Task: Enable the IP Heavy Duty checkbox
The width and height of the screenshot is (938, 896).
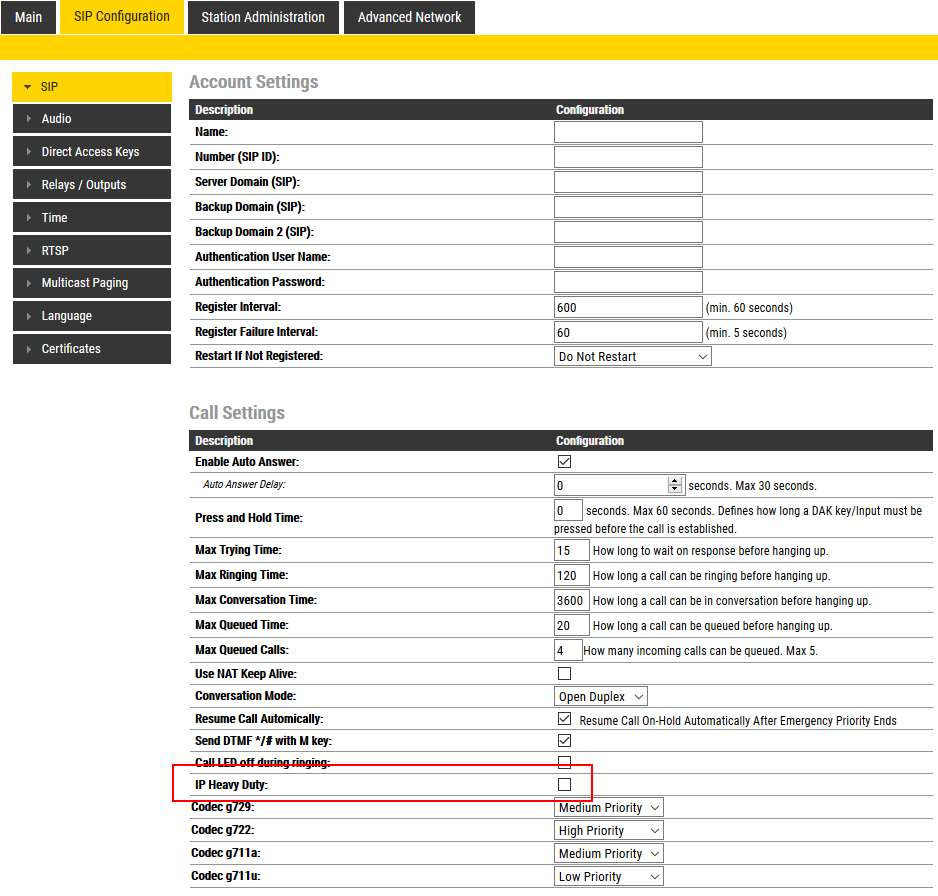Action: (564, 785)
